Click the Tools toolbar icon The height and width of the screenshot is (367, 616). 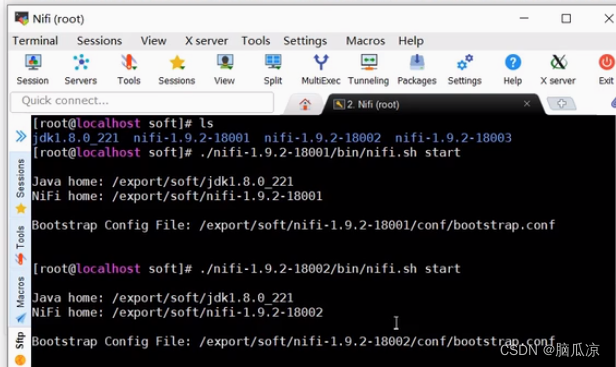coord(129,70)
